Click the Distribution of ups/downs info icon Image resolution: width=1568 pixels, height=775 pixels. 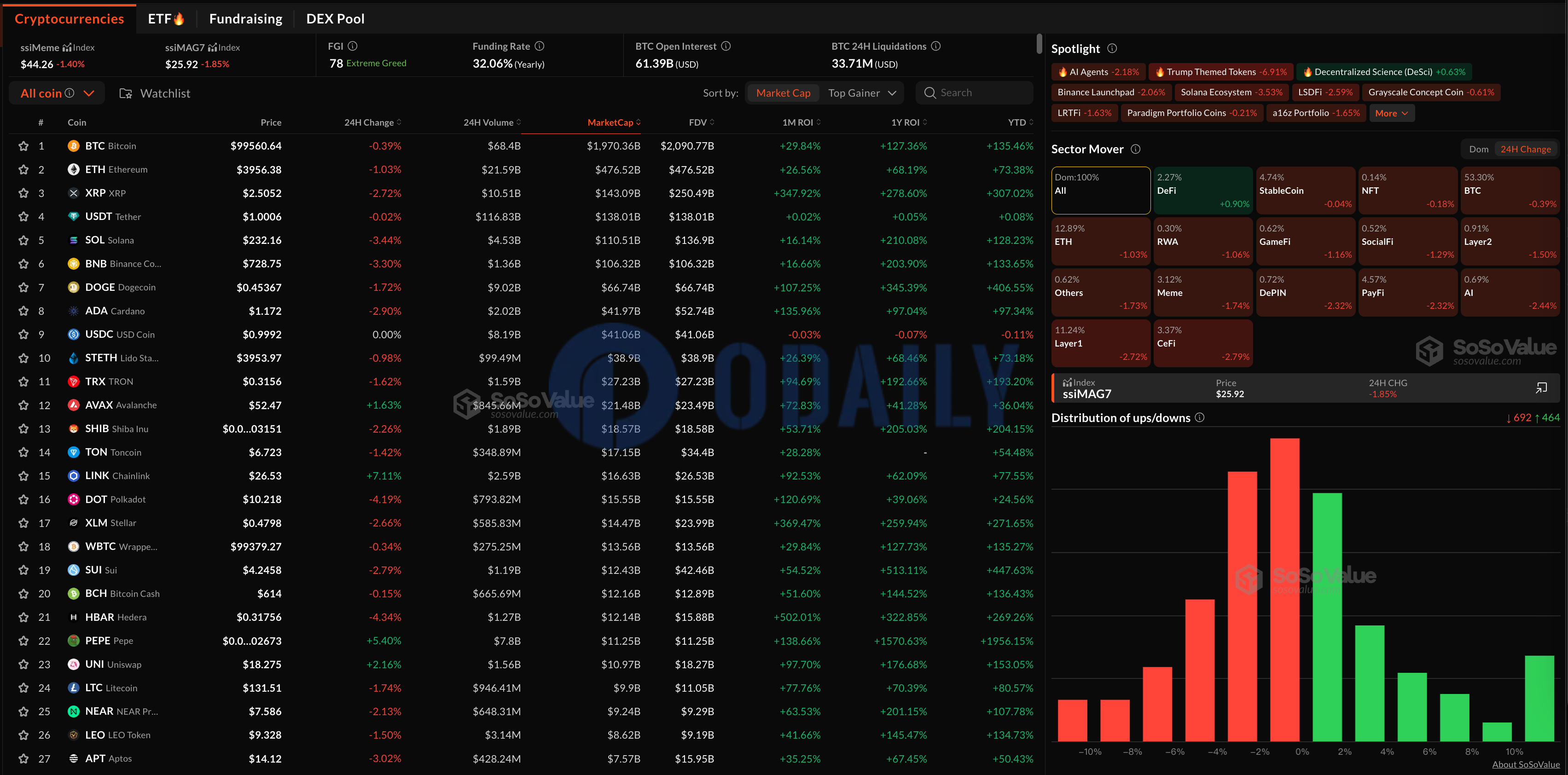pos(1199,418)
